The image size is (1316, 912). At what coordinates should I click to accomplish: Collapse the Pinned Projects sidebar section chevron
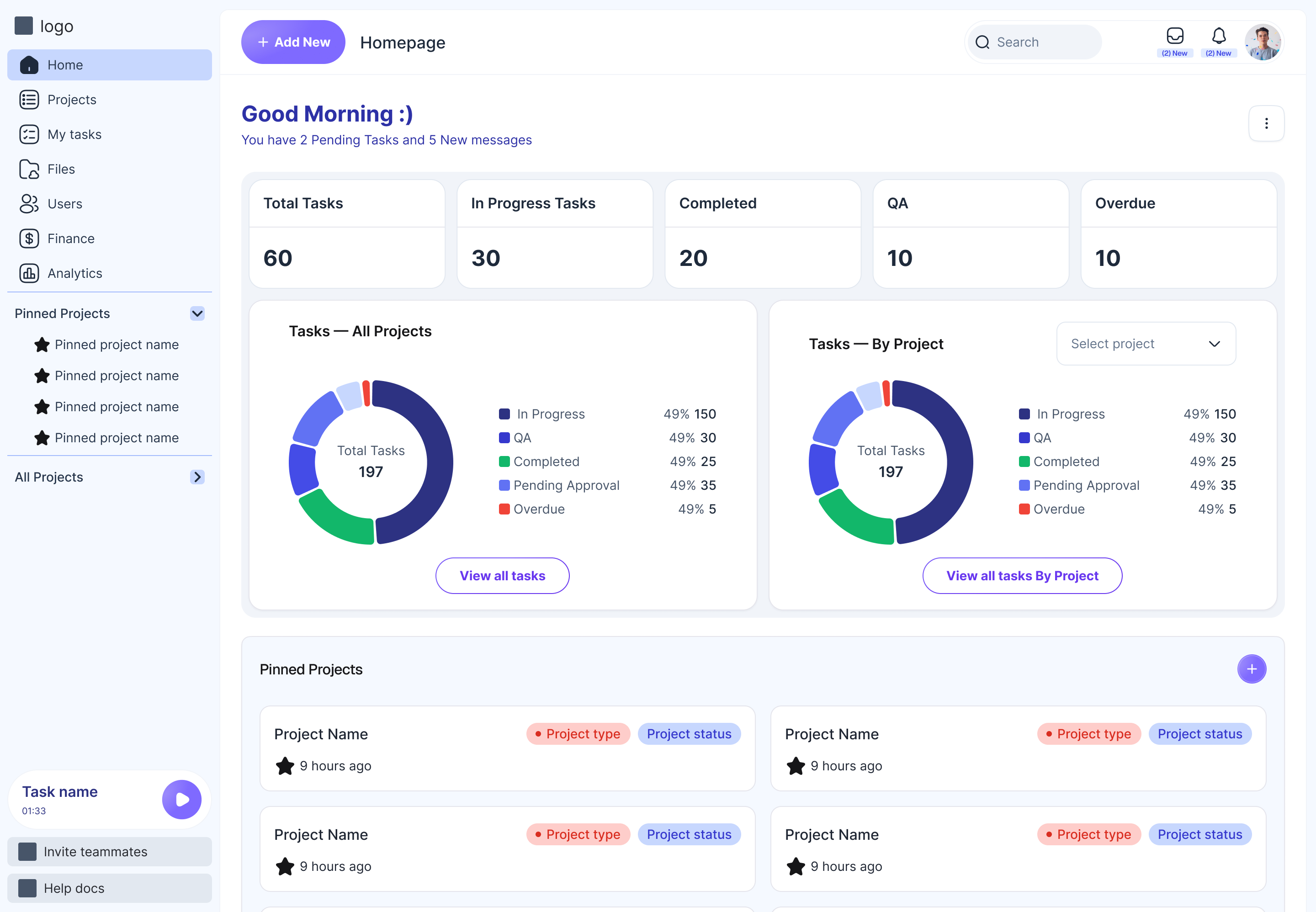[197, 313]
